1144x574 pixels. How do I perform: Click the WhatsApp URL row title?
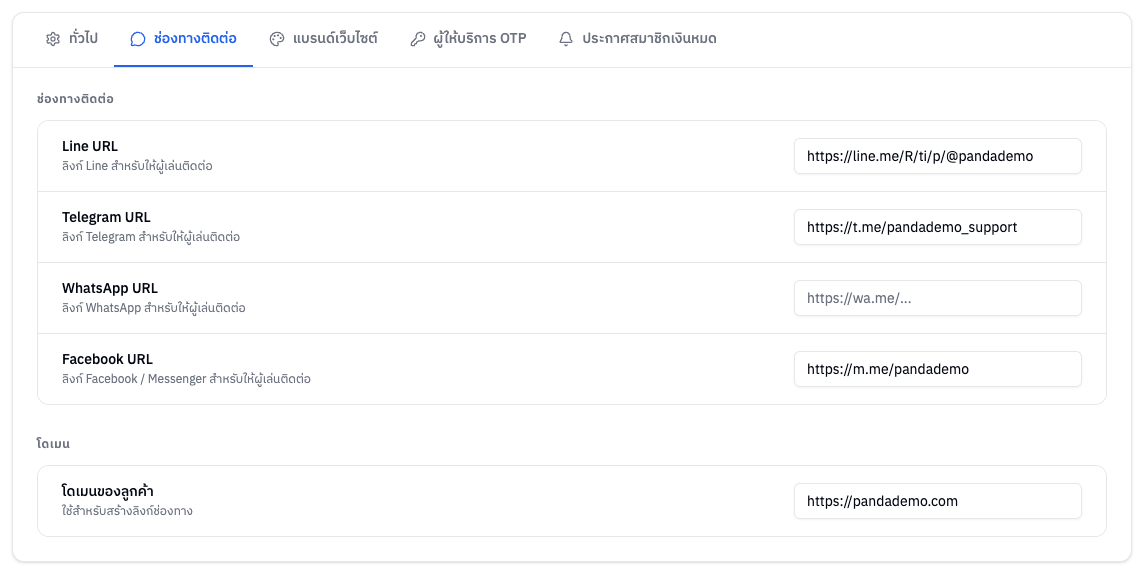[x=109, y=288]
